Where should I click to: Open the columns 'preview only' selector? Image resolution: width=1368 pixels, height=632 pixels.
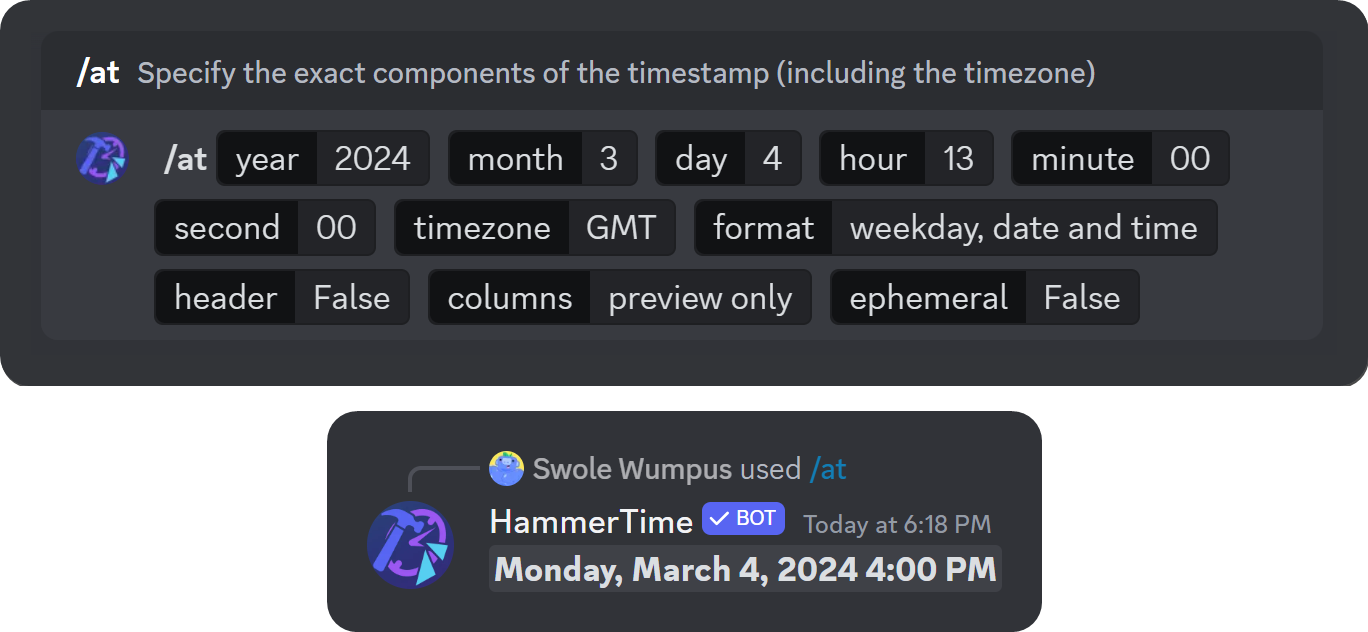click(619, 297)
